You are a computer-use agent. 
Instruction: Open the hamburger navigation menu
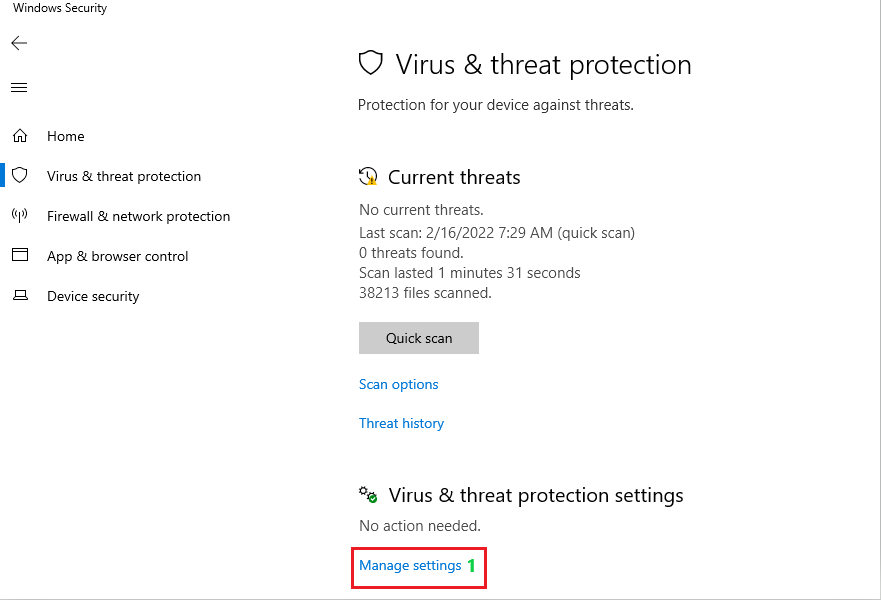[x=19, y=87]
